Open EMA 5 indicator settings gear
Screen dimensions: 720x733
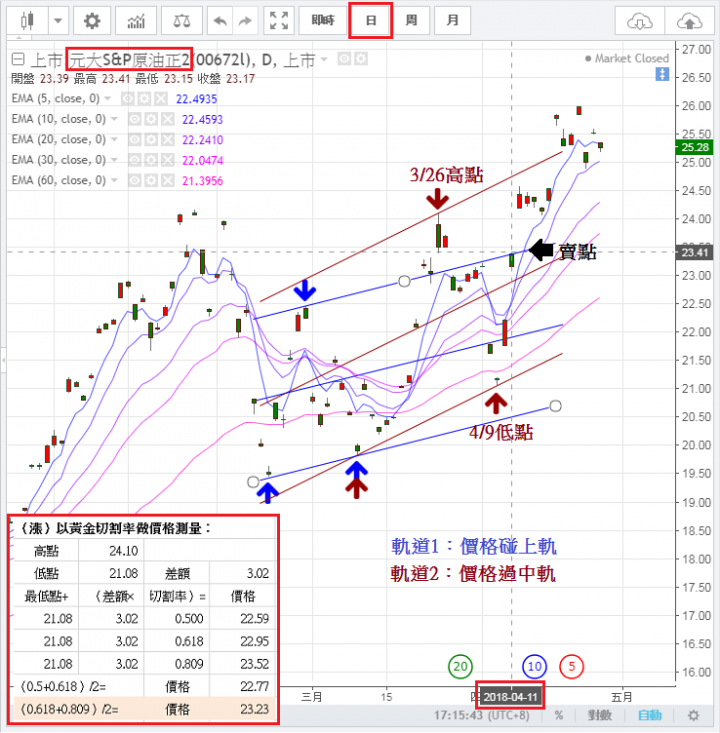coord(144,99)
